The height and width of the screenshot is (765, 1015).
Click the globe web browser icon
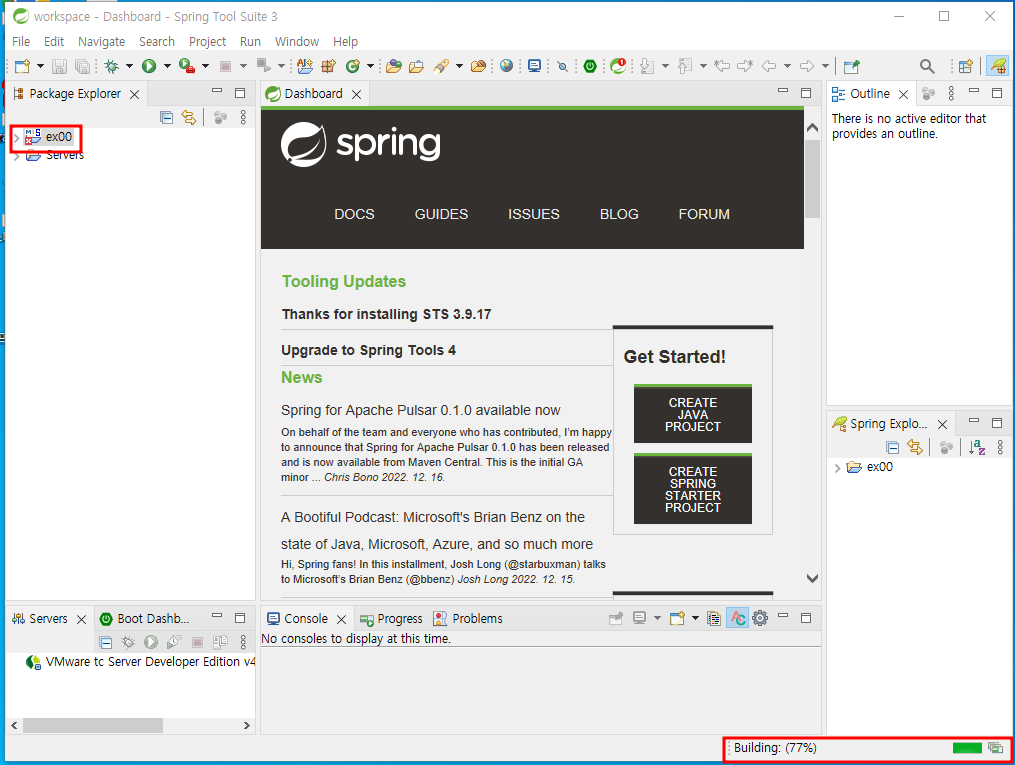(x=506, y=66)
